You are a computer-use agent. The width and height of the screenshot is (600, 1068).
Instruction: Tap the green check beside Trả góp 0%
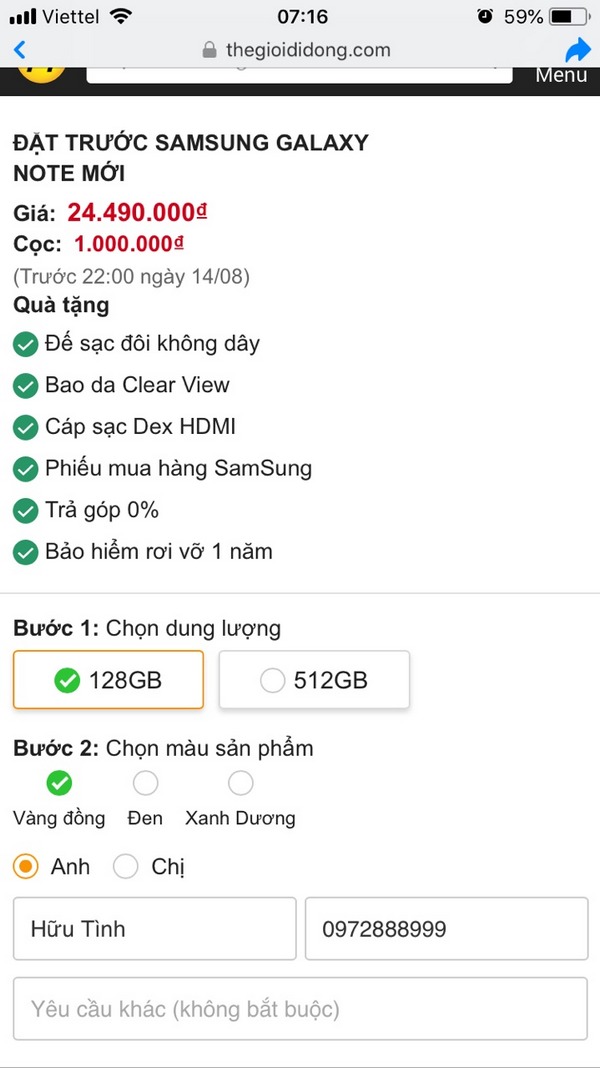pyautogui.click(x=26, y=510)
